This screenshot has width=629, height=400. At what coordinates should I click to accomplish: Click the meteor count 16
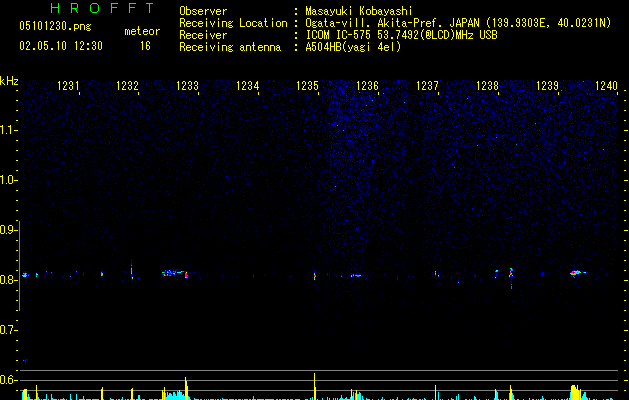click(145, 46)
